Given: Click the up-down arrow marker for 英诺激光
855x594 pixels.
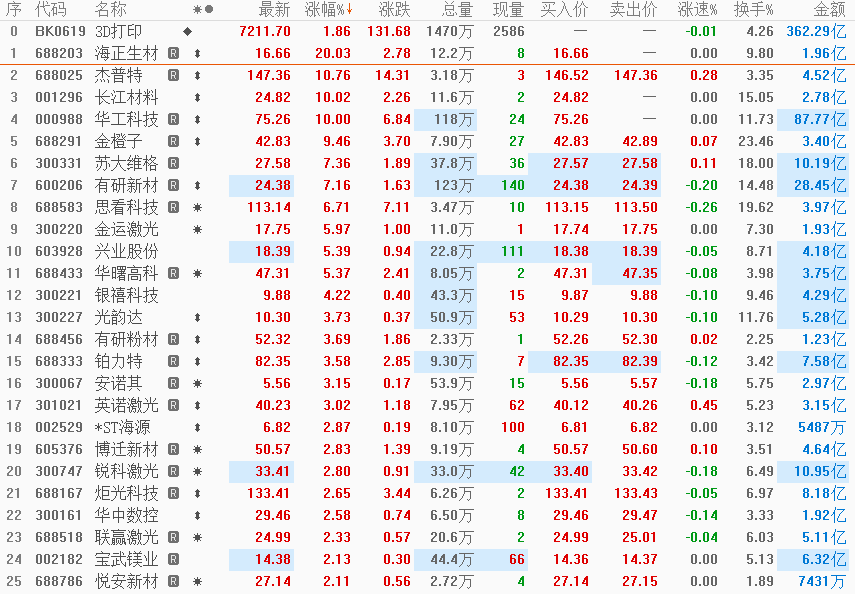Looking at the screenshot, I should 197,405.
